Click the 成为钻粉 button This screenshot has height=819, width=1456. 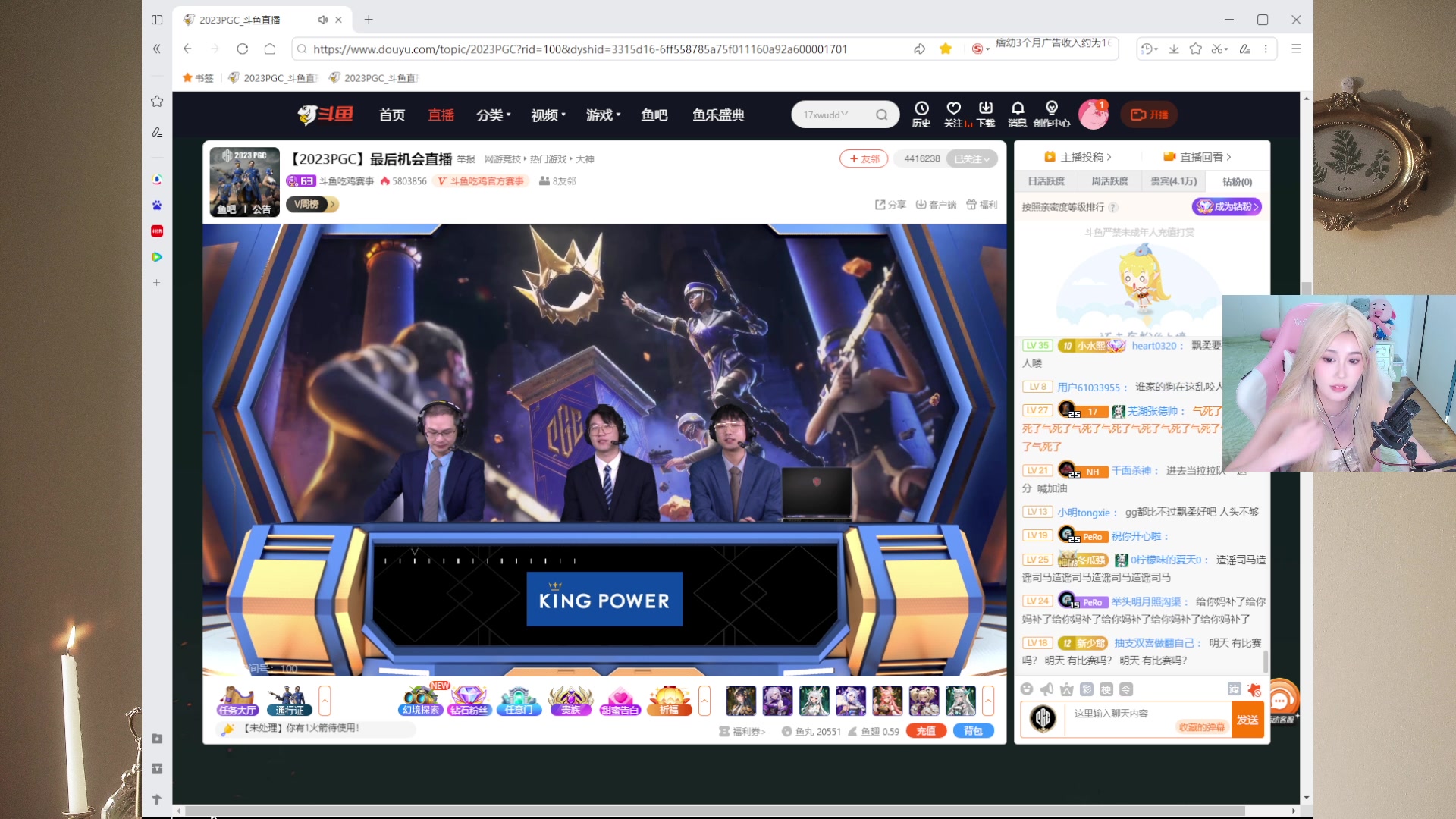click(x=1227, y=206)
